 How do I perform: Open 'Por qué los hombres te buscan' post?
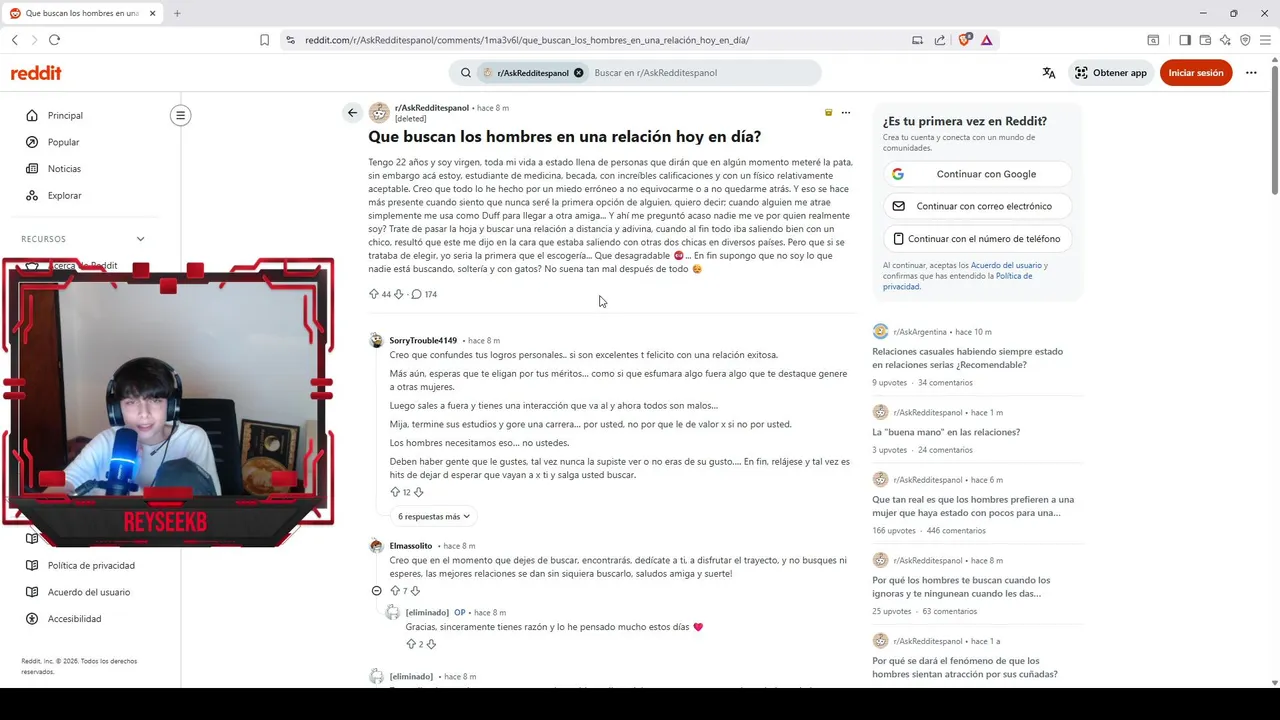[x=961, y=587]
